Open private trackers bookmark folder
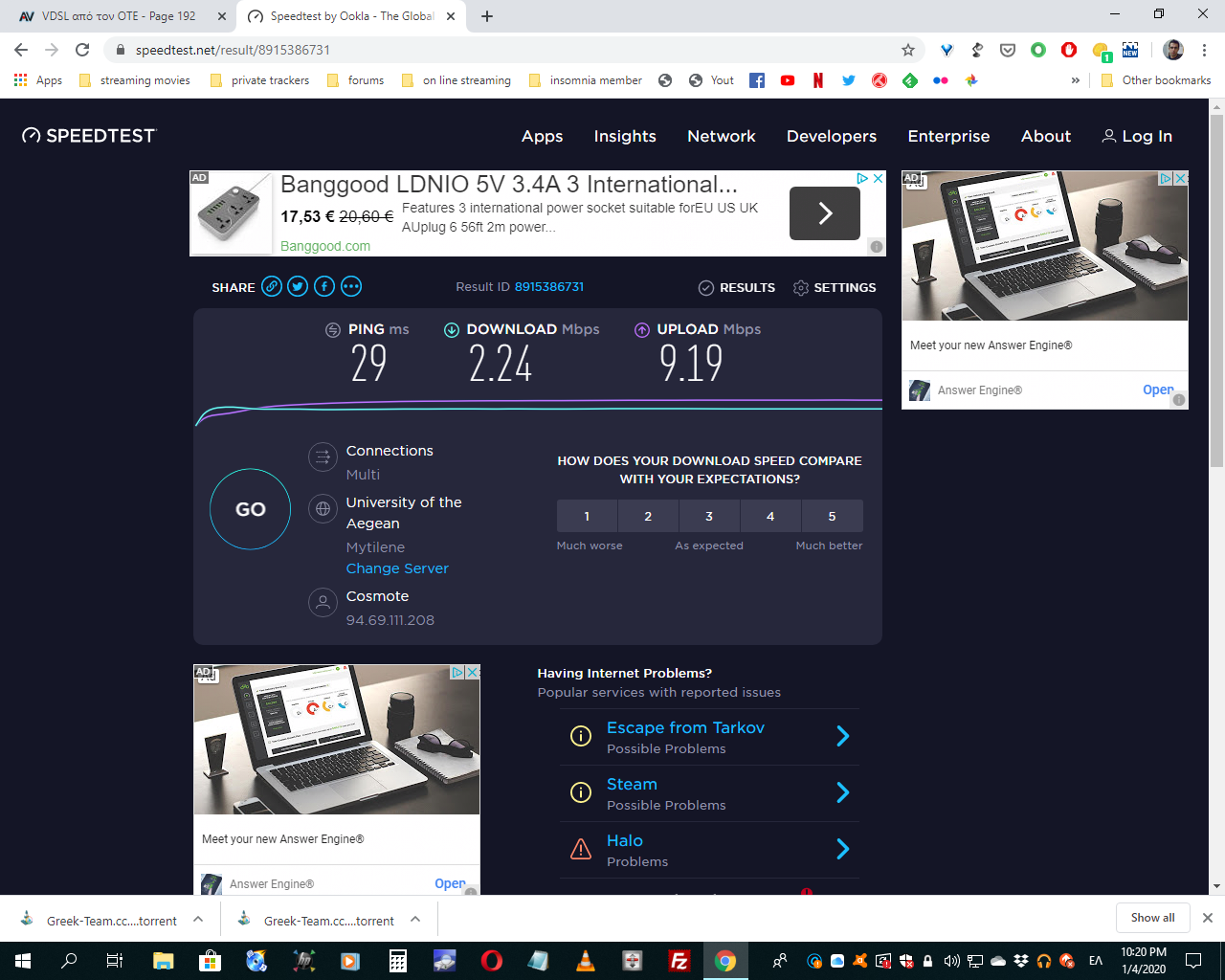This screenshot has width=1225, height=980. [x=259, y=80]
